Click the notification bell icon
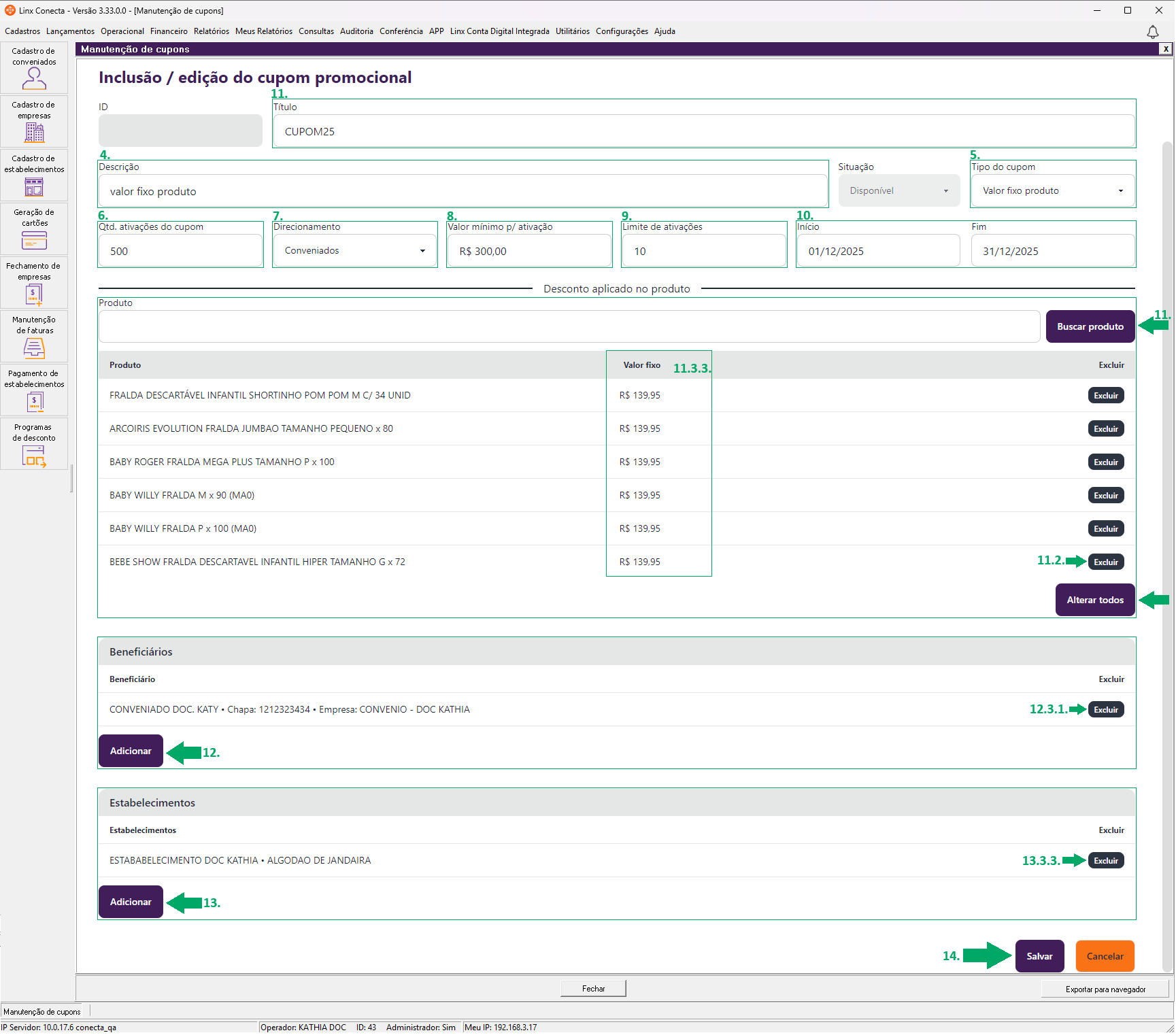 [x=1152, y=32]
